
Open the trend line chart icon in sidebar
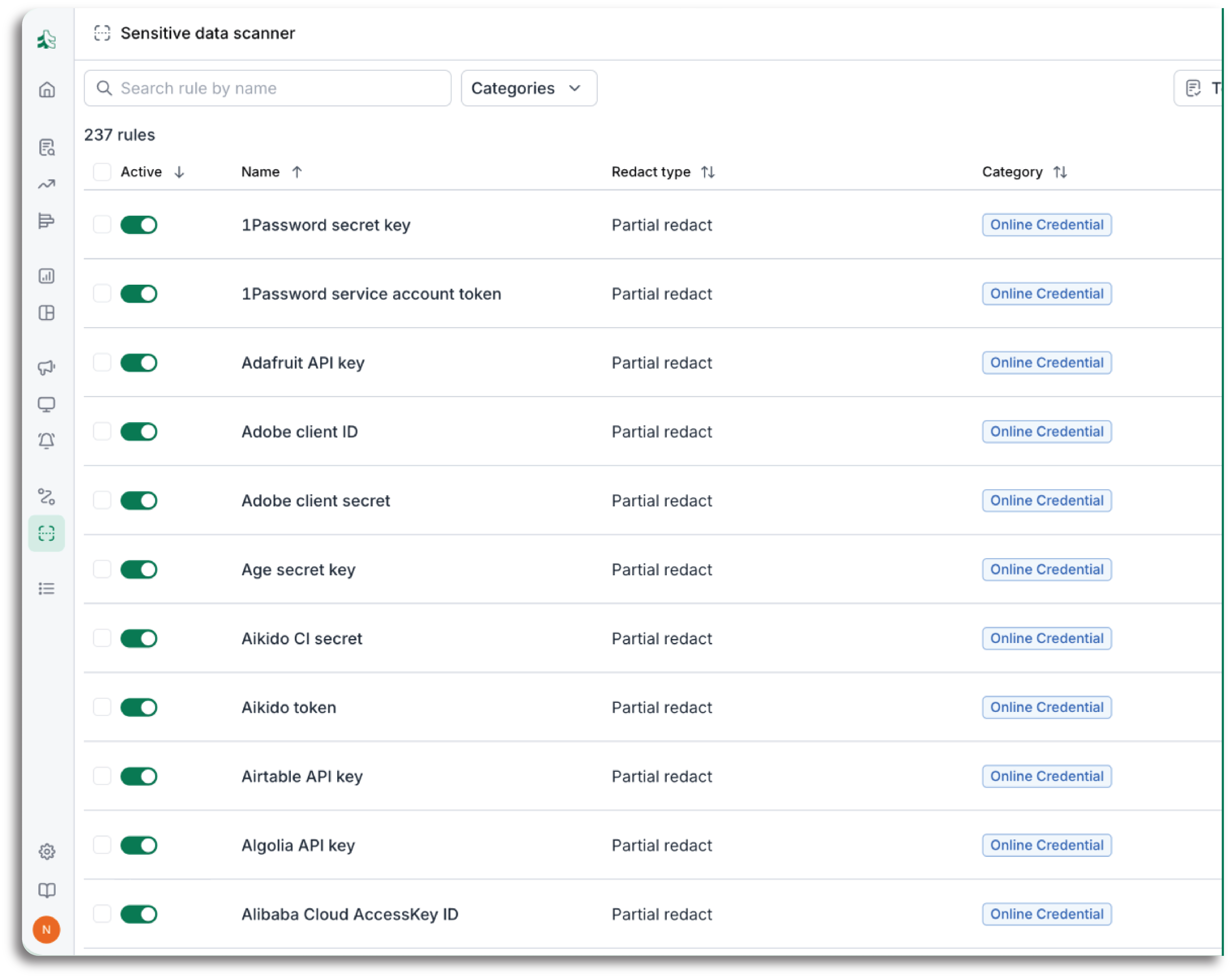pos(47,184)
